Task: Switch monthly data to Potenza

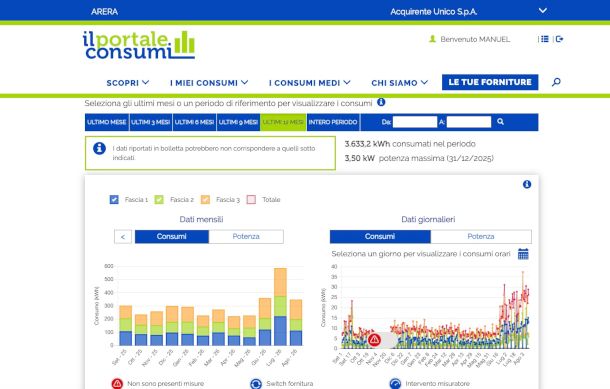Action: (x=246, y=237)
